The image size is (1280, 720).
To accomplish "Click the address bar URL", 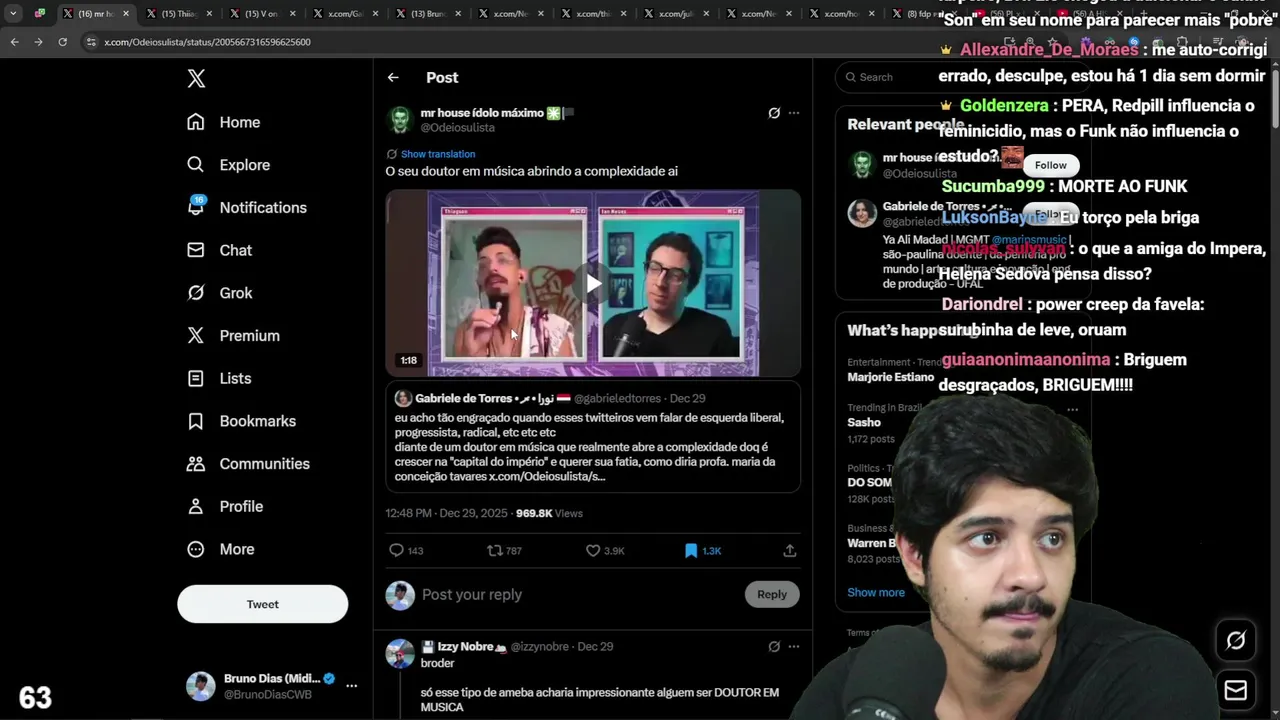I will [207, 42].
